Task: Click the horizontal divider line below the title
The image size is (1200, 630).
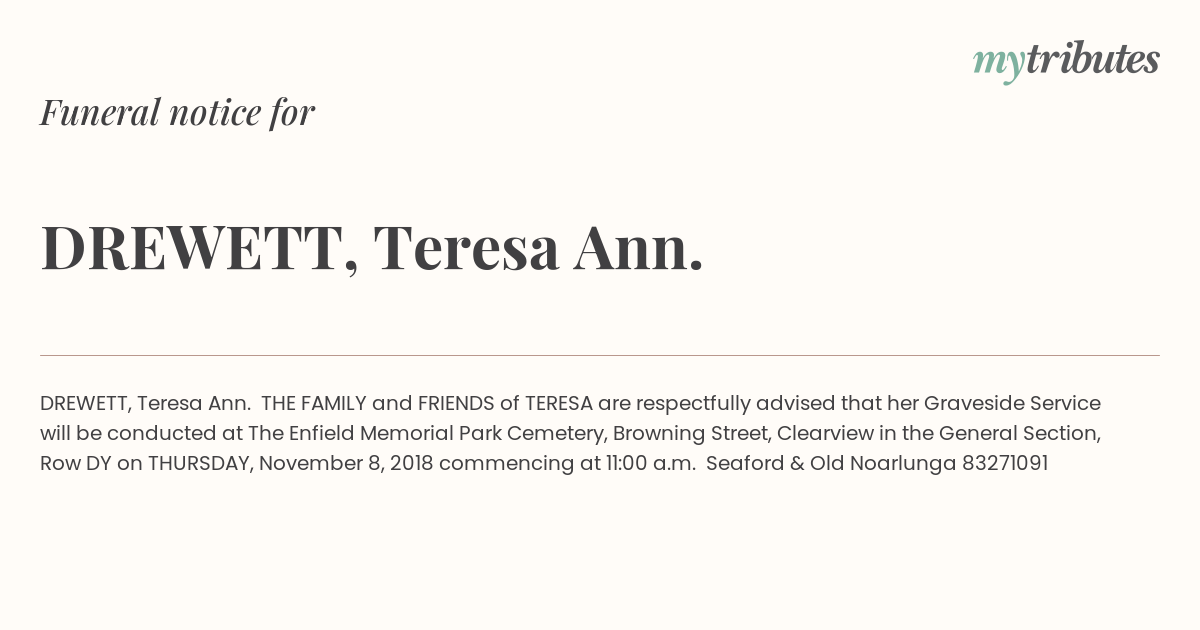Action: click(x=600, y=355)
